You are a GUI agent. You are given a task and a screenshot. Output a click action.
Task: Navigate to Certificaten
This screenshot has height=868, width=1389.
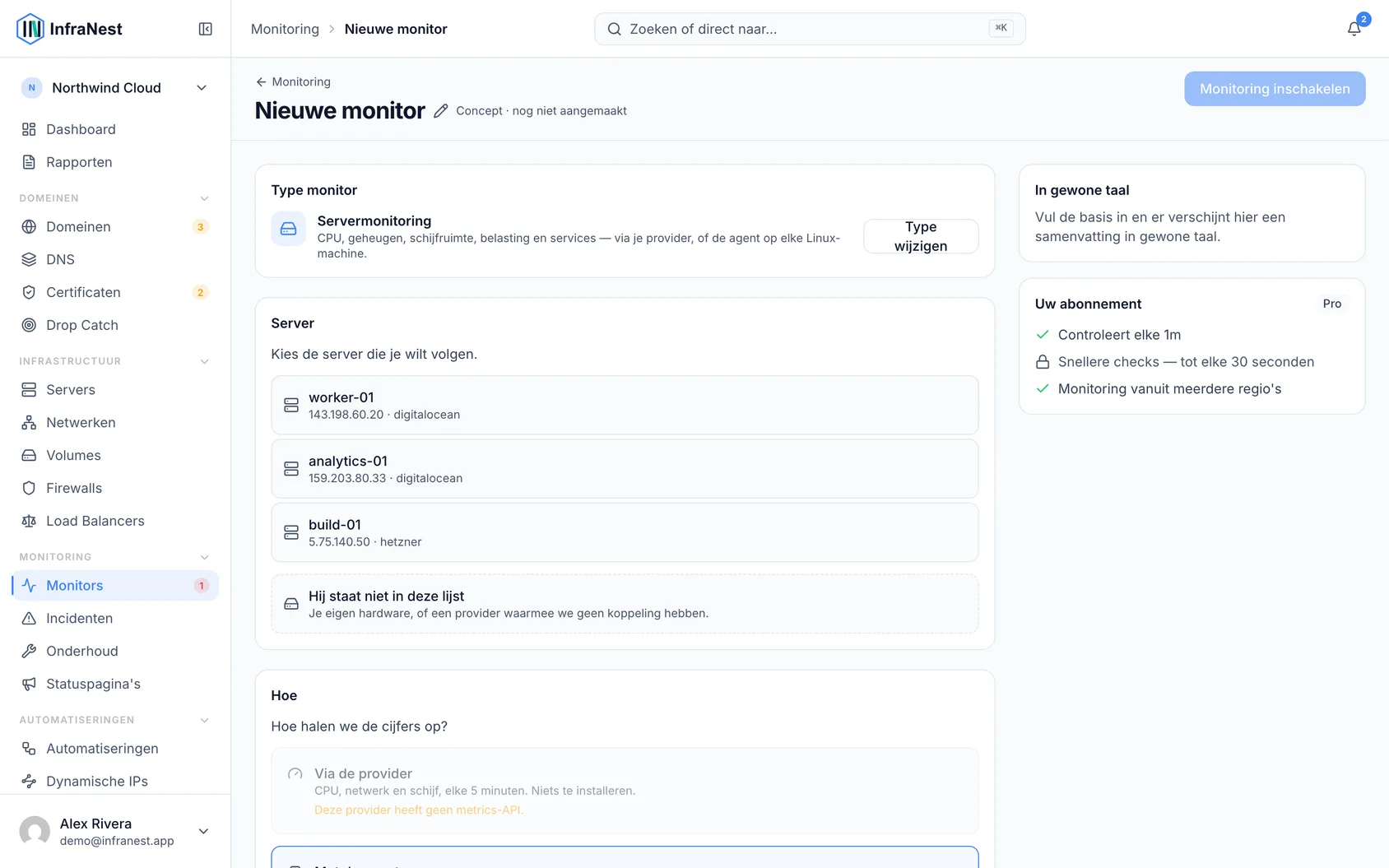click(115, 292)
